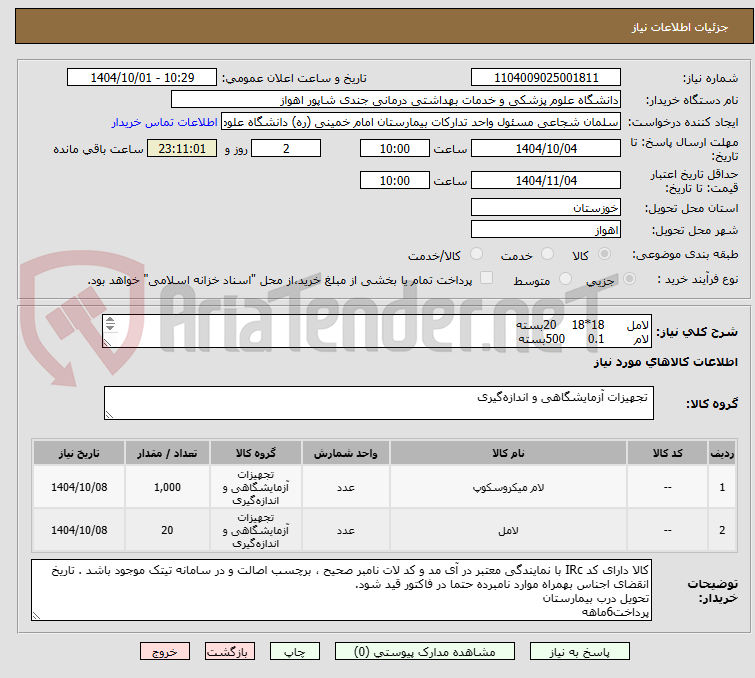Screen dimensions: 755x678
Task: Click the 'گروه کالا' column header
Action: click(256, 453)
